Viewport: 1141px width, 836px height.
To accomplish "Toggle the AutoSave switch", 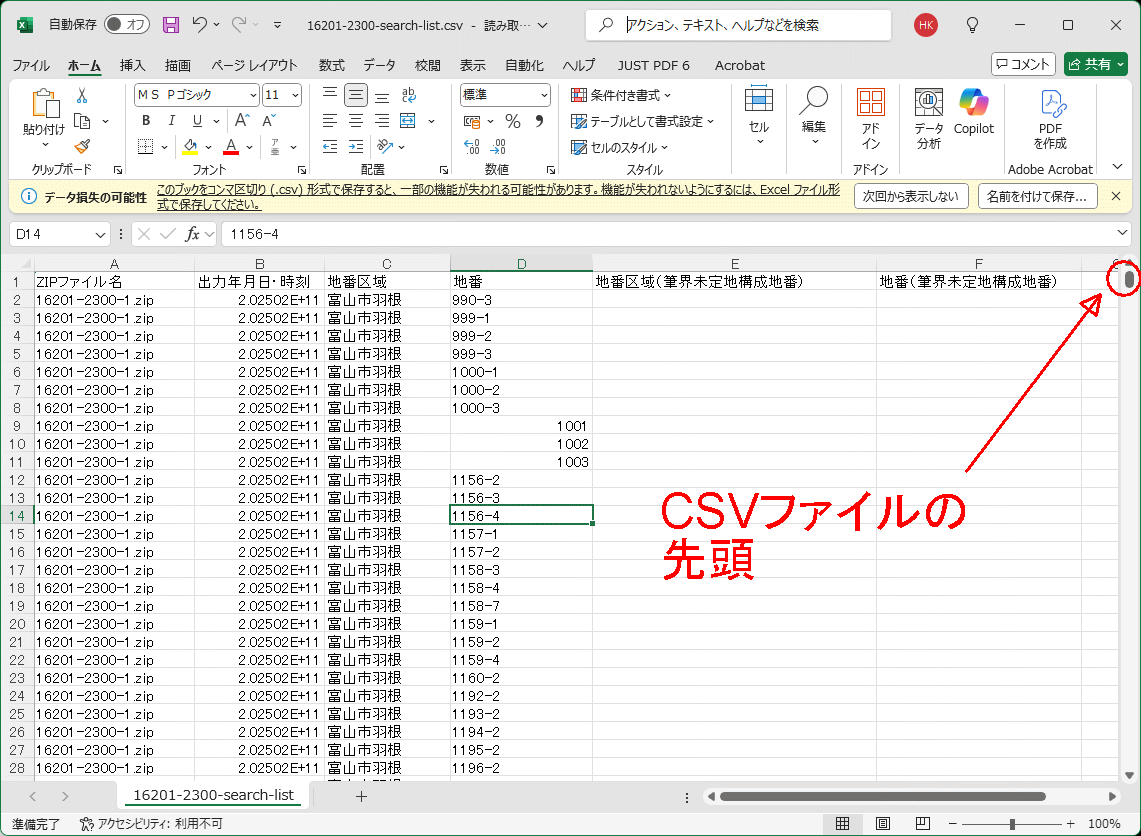I will pos(127,24).
